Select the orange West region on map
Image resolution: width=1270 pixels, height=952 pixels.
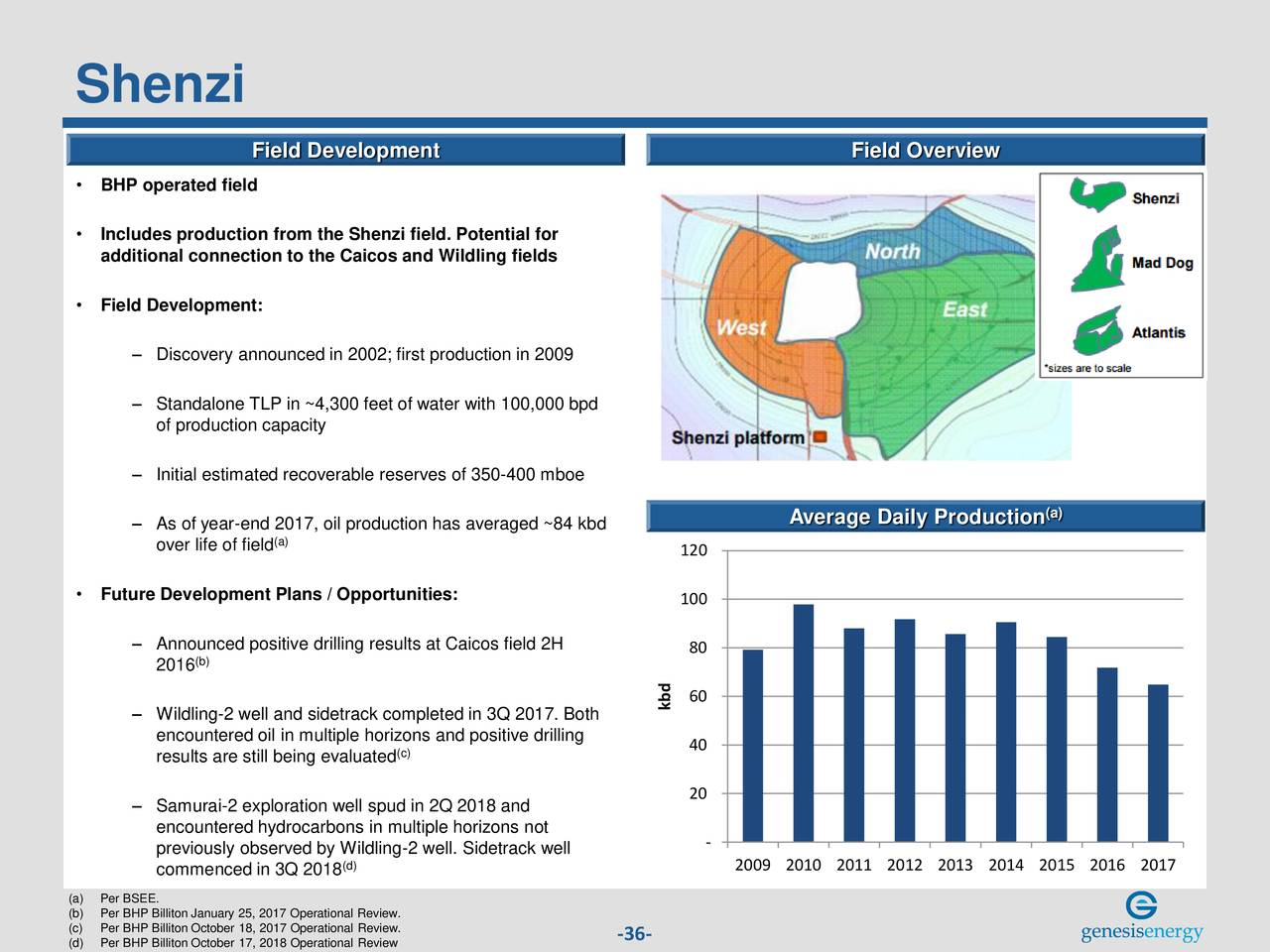[744, 327]
